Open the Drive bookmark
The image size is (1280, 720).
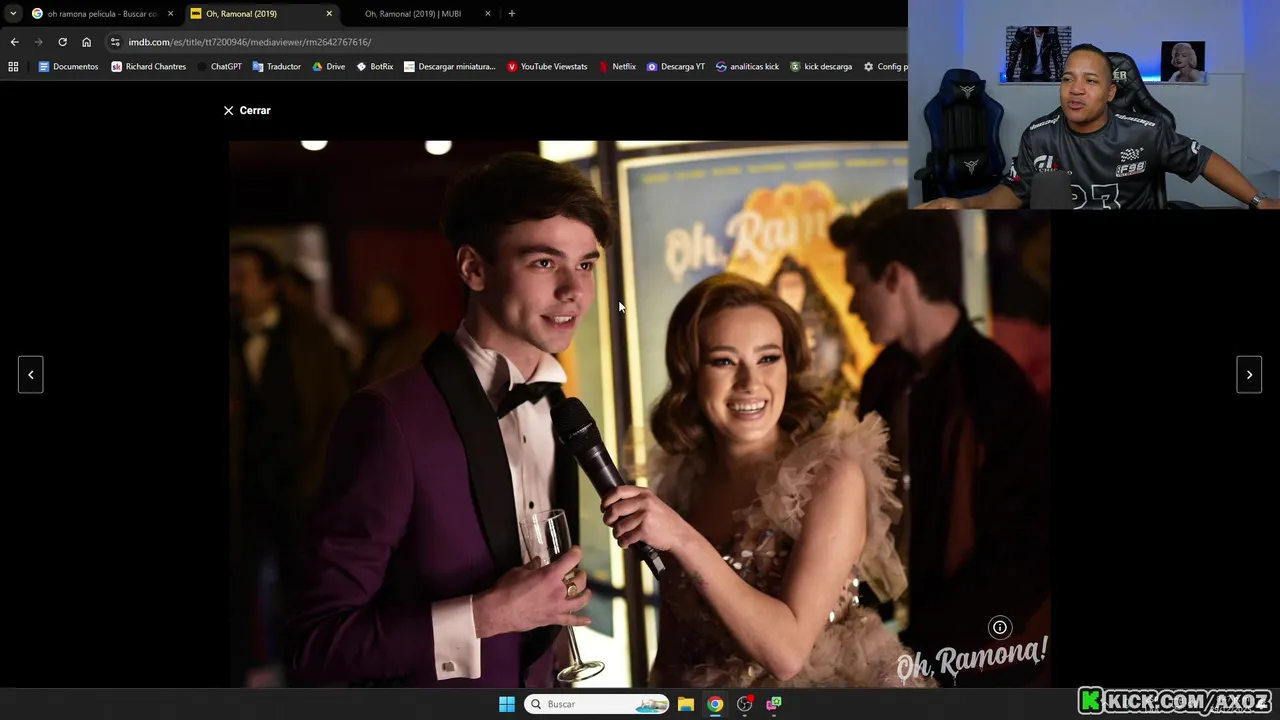[328, 67]
